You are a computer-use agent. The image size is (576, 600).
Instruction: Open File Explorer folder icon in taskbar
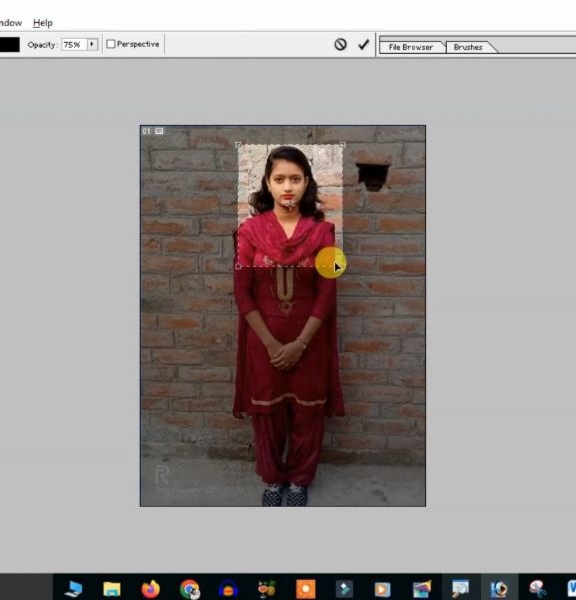click(112, 589)
